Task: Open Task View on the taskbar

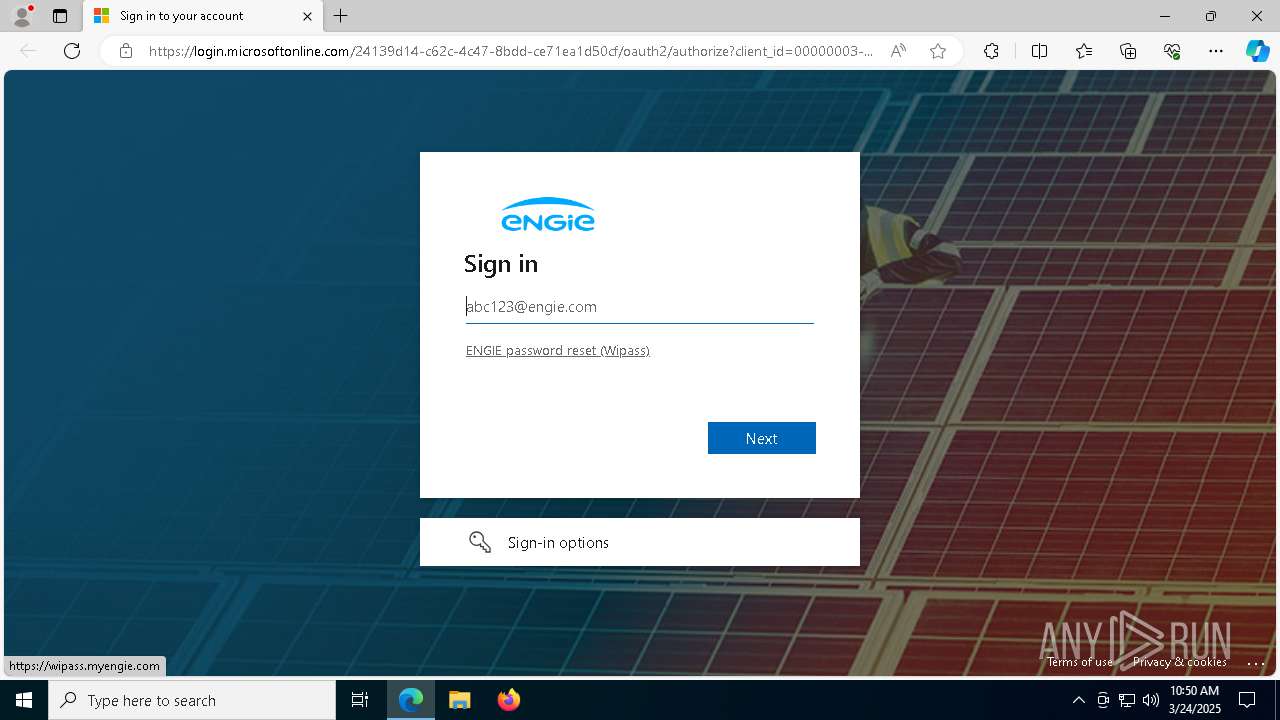Action: [x=360, y=700]
